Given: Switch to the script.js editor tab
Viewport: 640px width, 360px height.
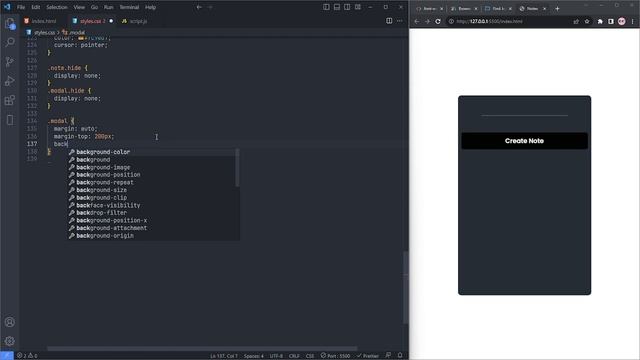Looking at the screenshot, I should (x=138, y=21).
